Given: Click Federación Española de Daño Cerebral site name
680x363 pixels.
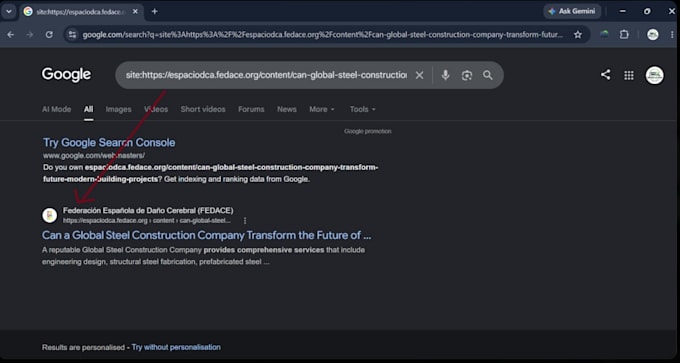Looking at the screenshot, I should (x=148, y=210).
